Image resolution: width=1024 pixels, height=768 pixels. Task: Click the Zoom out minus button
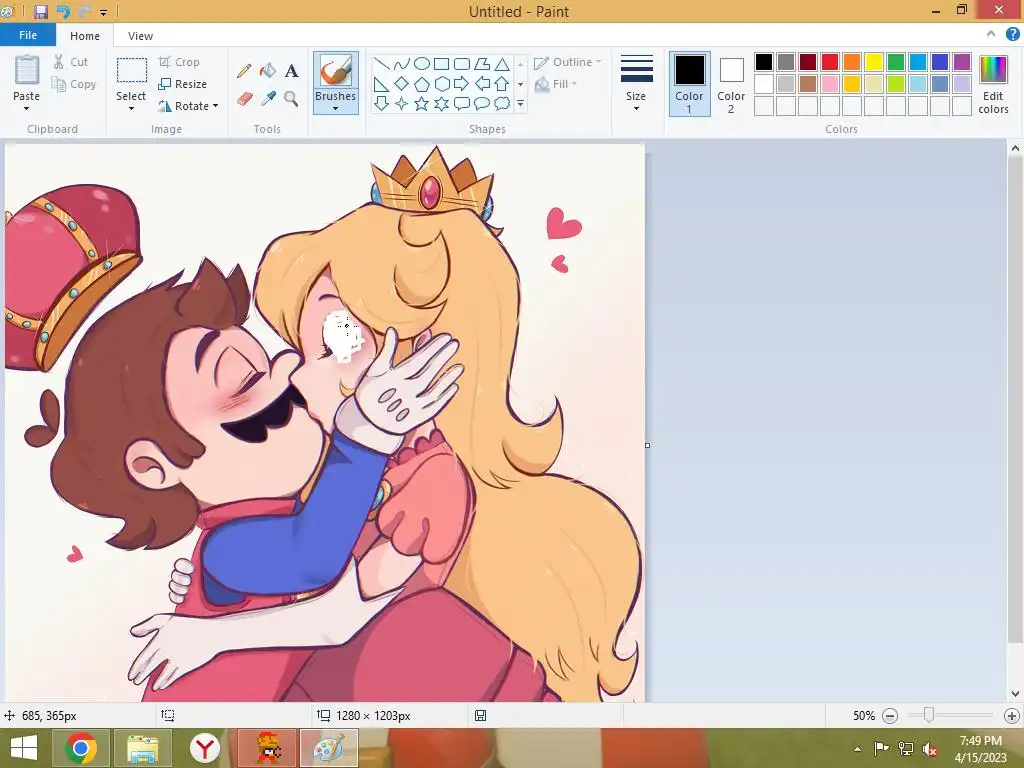click(889, 716)
